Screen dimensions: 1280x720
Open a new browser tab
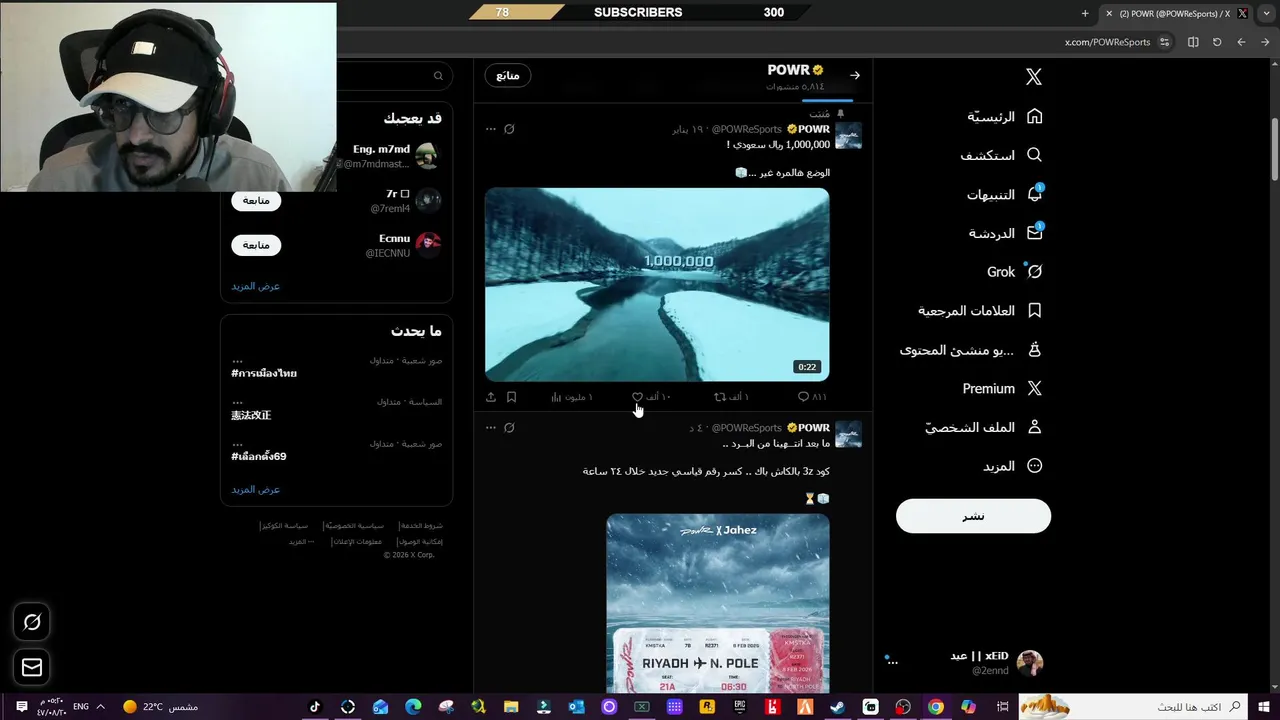(x=1085, y=13)
